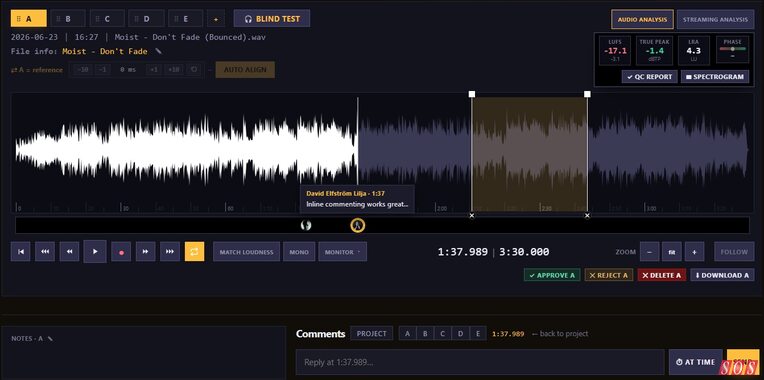Add a new version with the plus tab
This screenshot has width=764, height=380.
216,19
